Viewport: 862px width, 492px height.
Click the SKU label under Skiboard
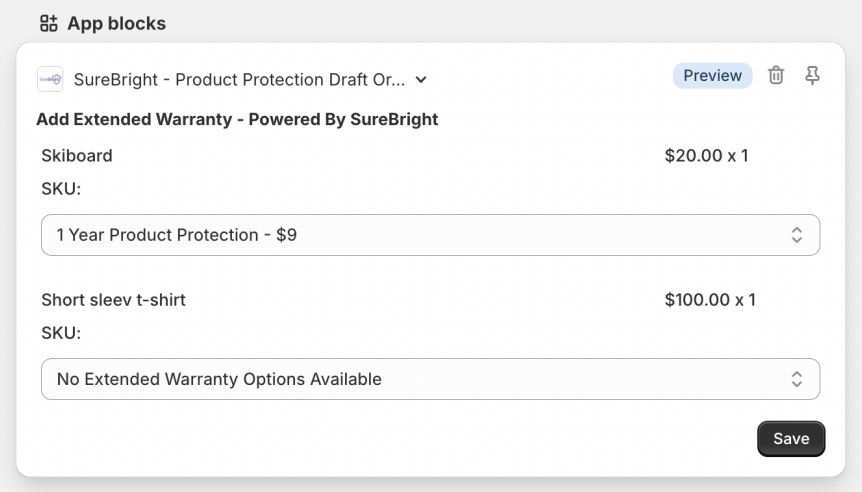pyautogui.click(x=61, y=189)
